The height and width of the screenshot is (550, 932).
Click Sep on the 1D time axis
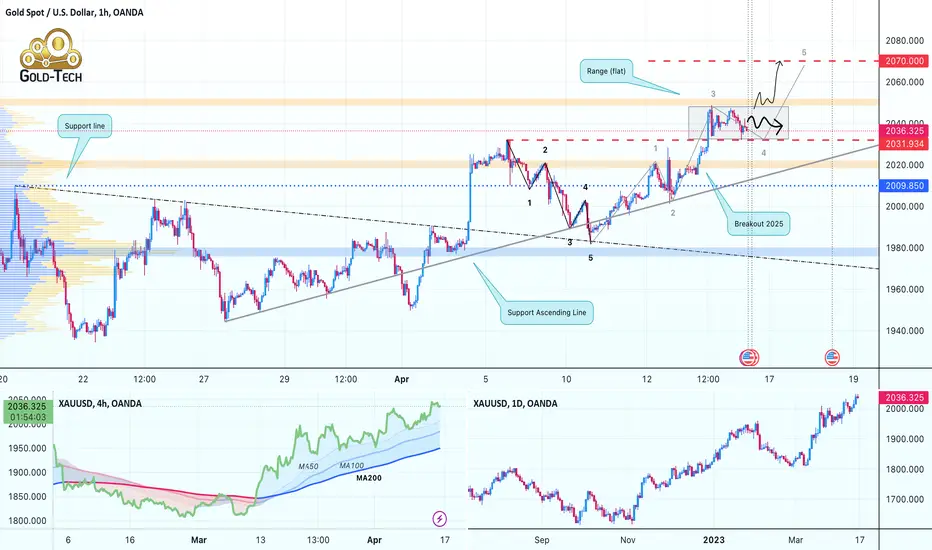coord(541,540)
